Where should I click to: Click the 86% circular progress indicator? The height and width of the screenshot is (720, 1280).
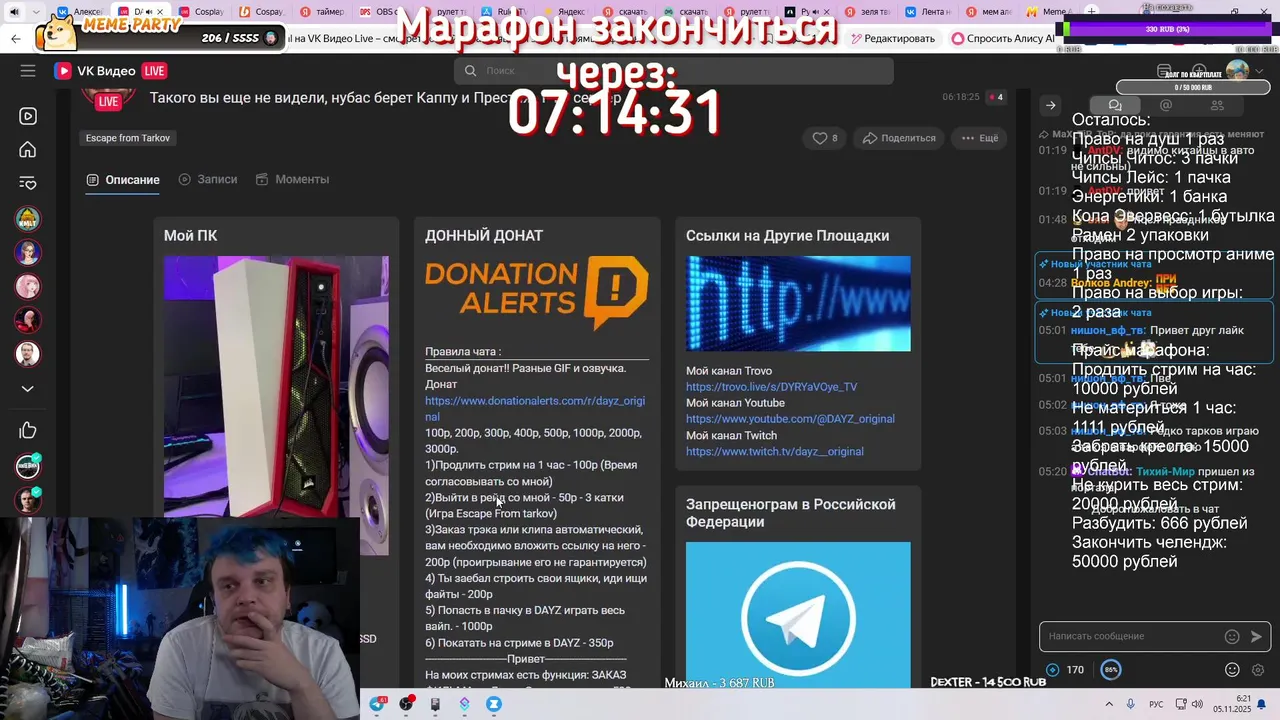(1111, 670)
